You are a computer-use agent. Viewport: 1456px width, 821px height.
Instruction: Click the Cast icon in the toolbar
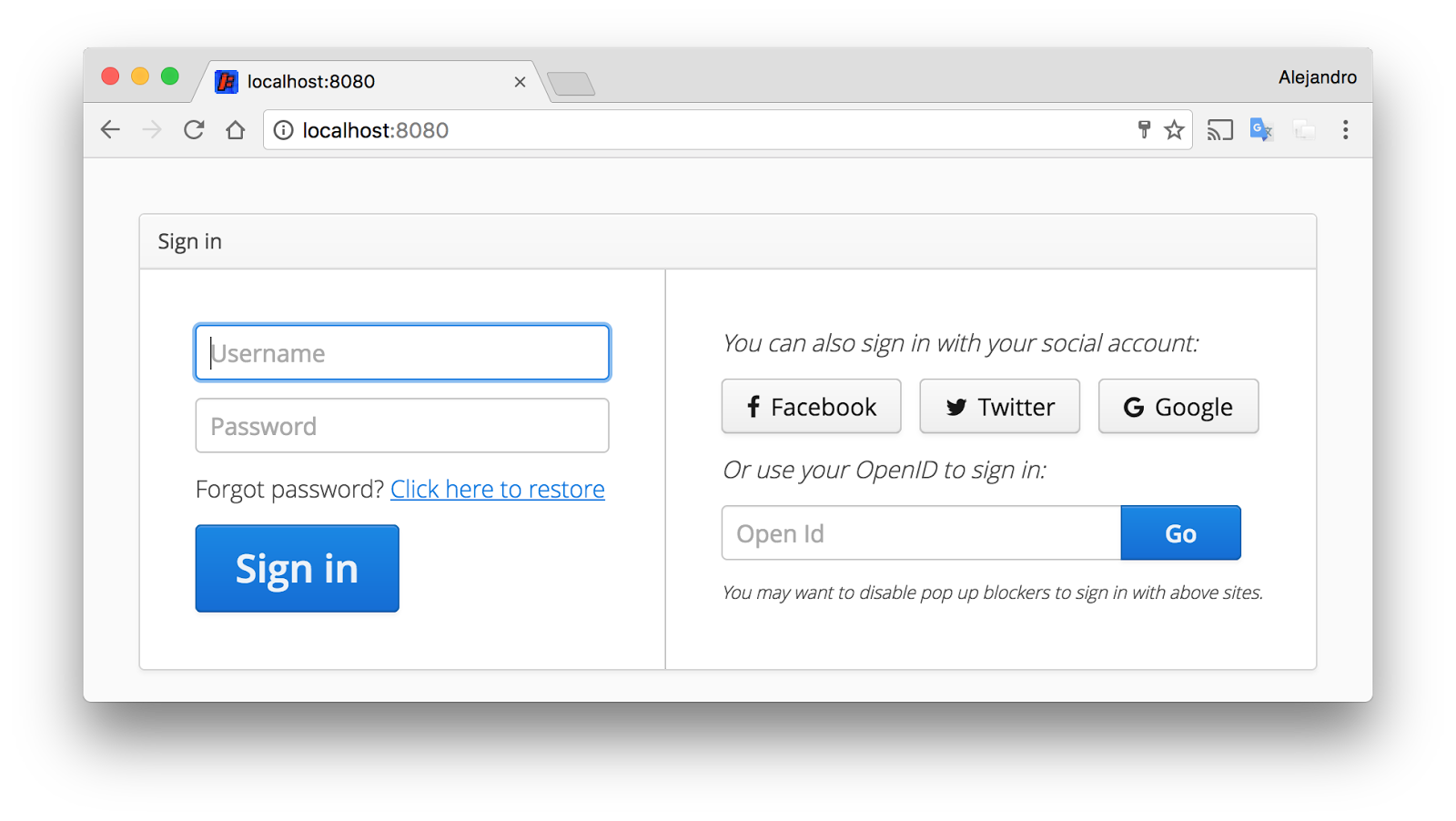[1219, 130]
